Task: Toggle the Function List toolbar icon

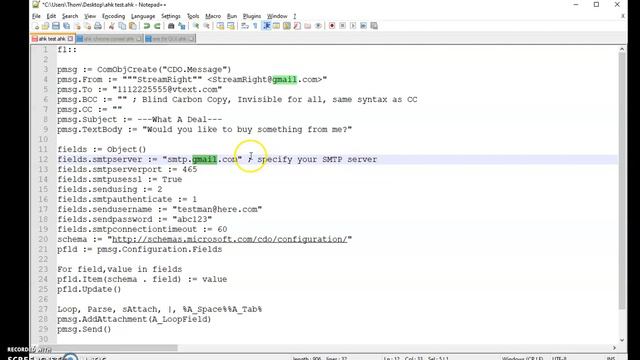Action: (297, 26)
